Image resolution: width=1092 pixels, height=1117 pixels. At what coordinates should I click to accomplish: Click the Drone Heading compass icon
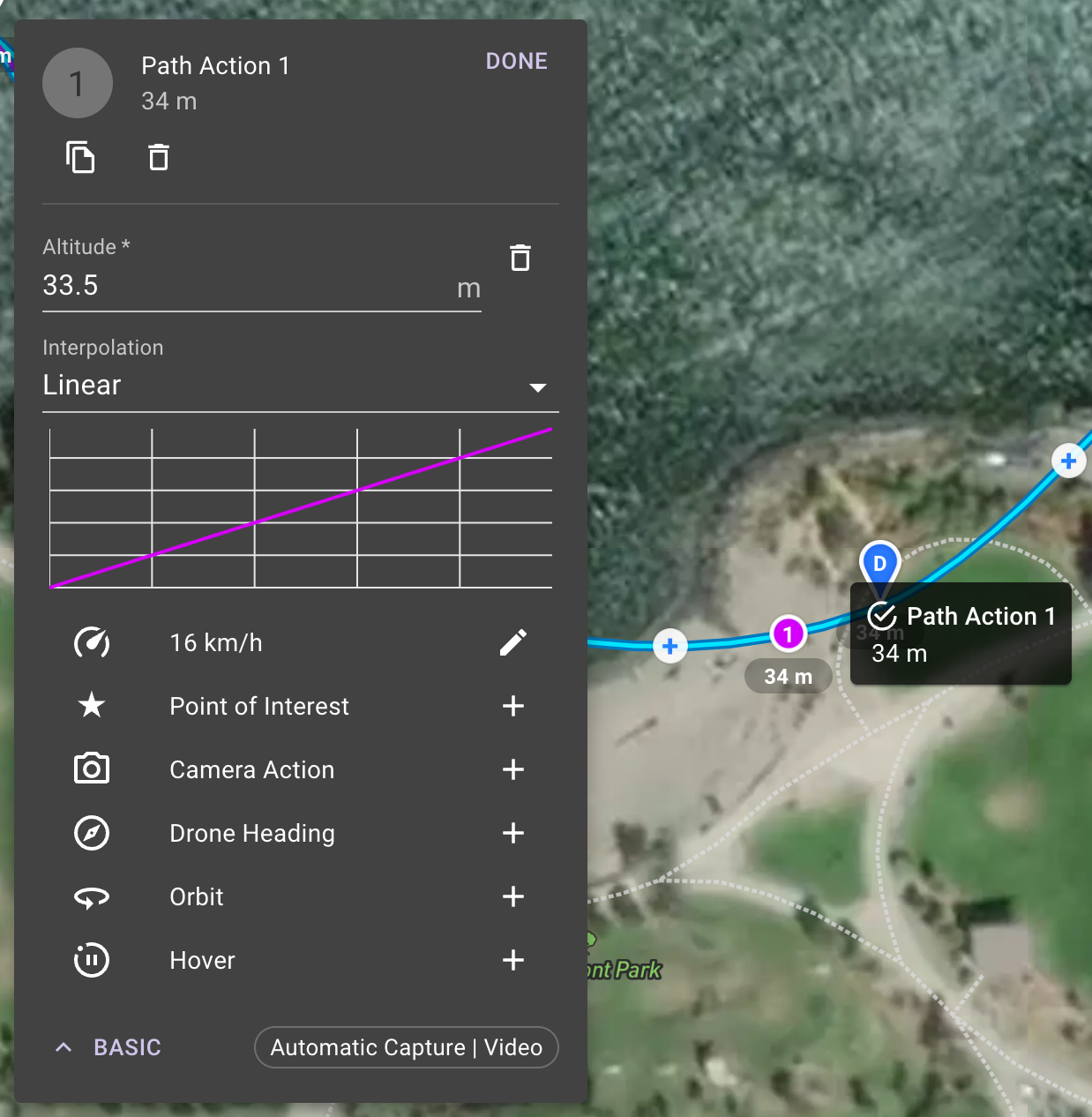click(x=92, y=833)
